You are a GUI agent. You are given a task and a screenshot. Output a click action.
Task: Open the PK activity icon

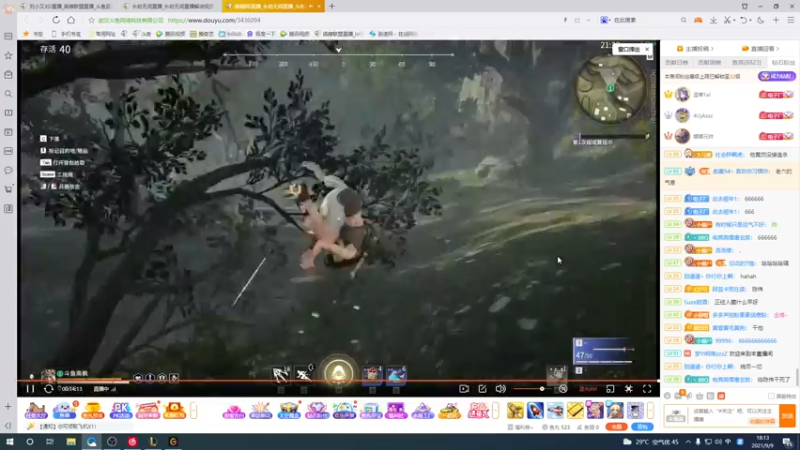[x=120, y=410]
